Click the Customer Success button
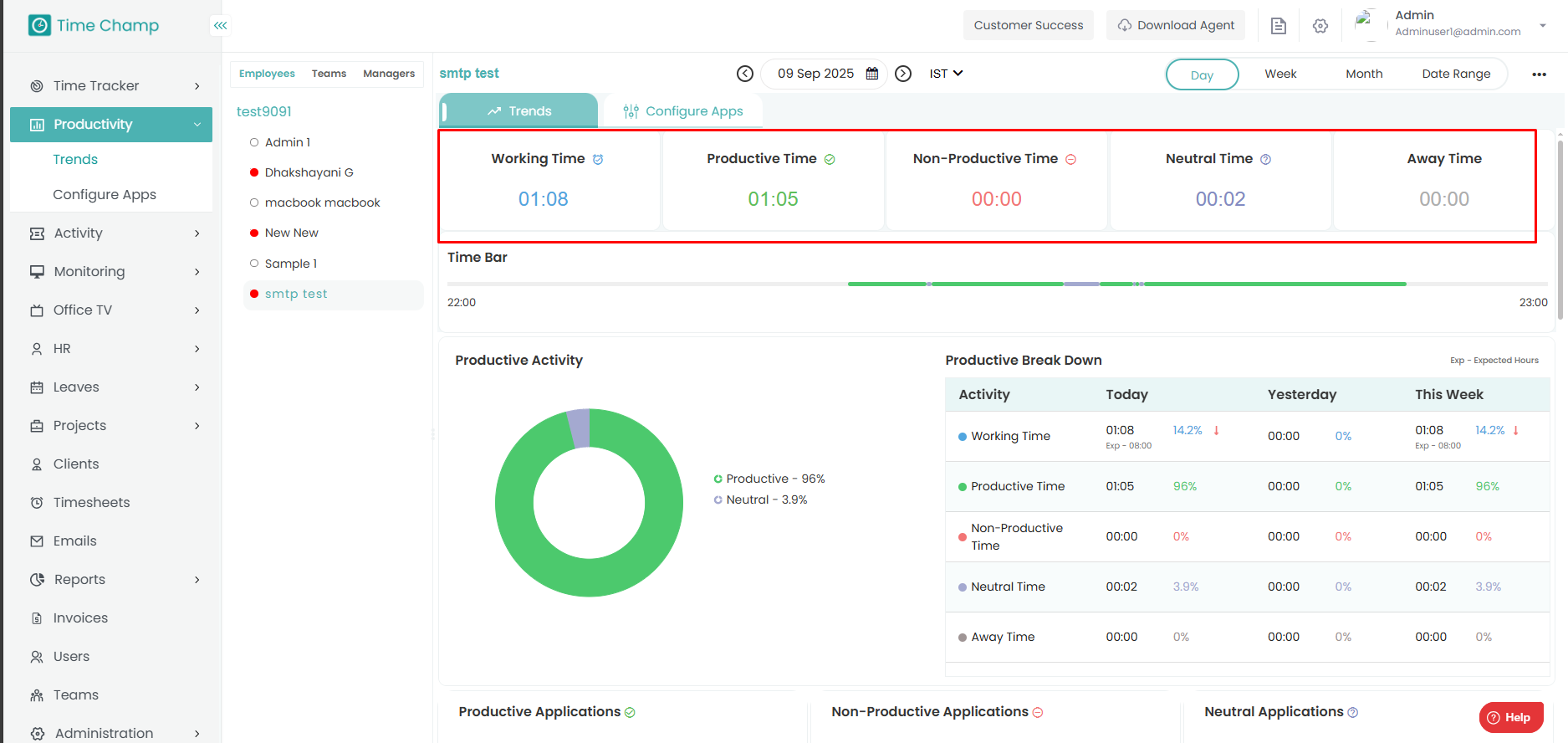1568x743 pixels. [x=1028, y=25]
